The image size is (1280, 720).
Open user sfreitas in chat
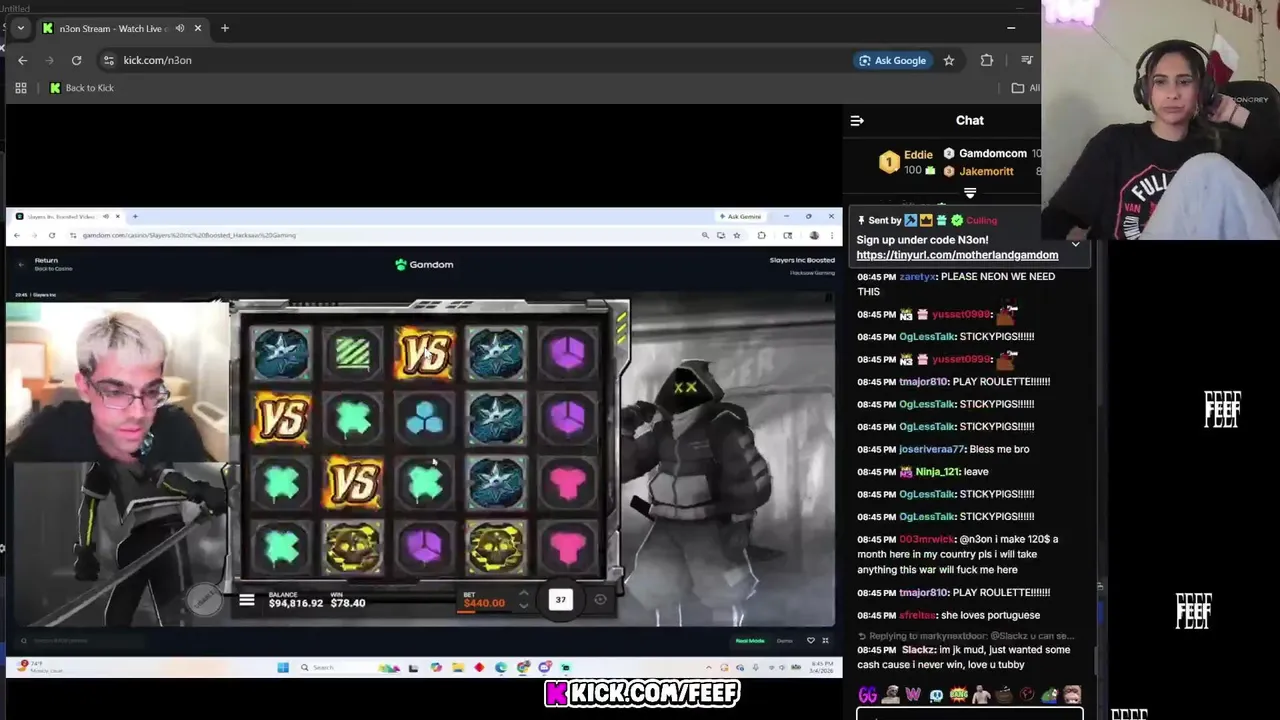[919, 616]
